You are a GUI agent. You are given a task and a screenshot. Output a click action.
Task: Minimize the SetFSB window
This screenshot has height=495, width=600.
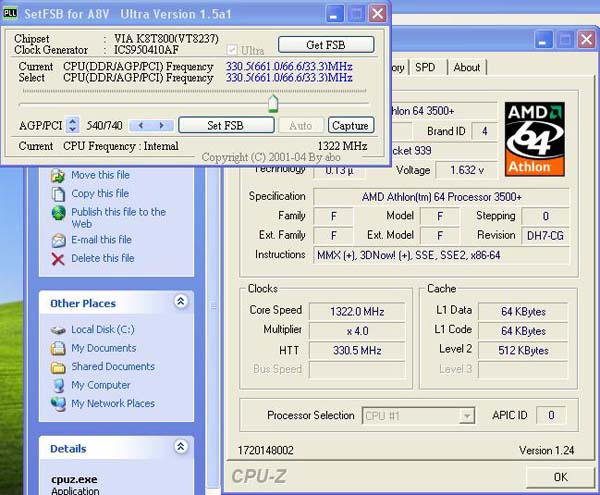(334, 14)
